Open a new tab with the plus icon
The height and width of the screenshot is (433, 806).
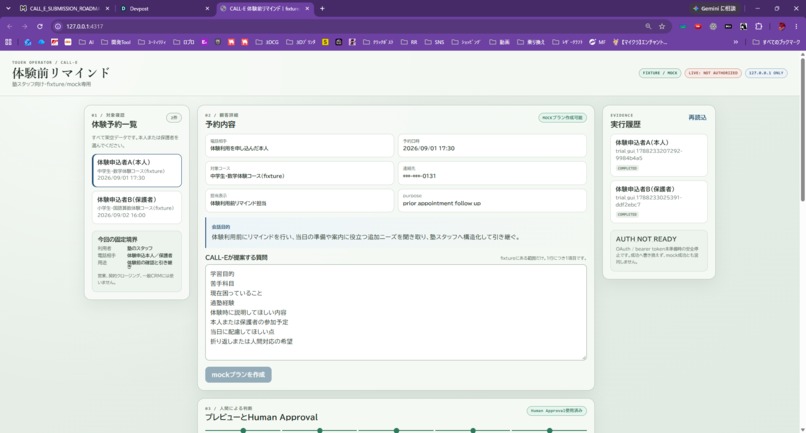tap(322, 8)
